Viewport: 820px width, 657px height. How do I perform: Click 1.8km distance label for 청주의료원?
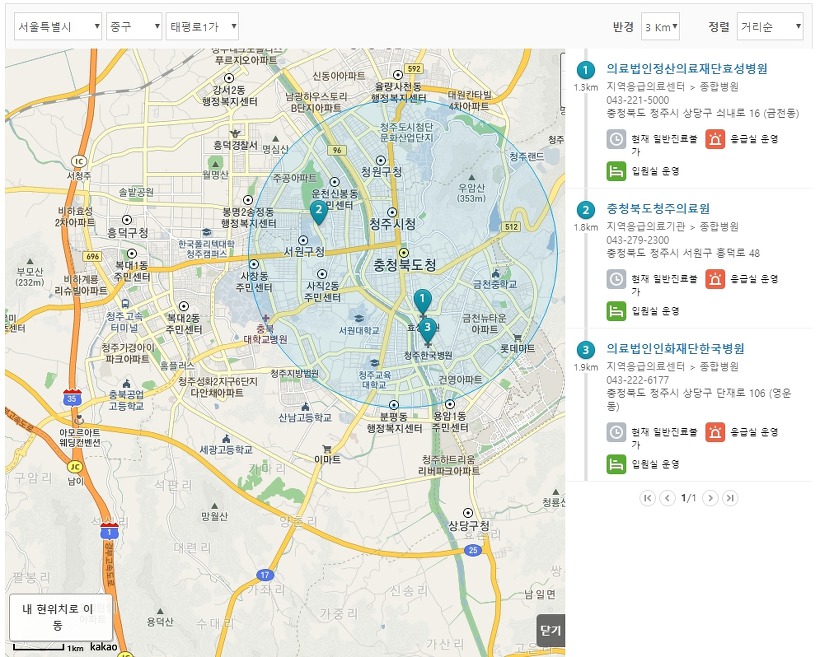pyautogui.click(x=586, y=228)
